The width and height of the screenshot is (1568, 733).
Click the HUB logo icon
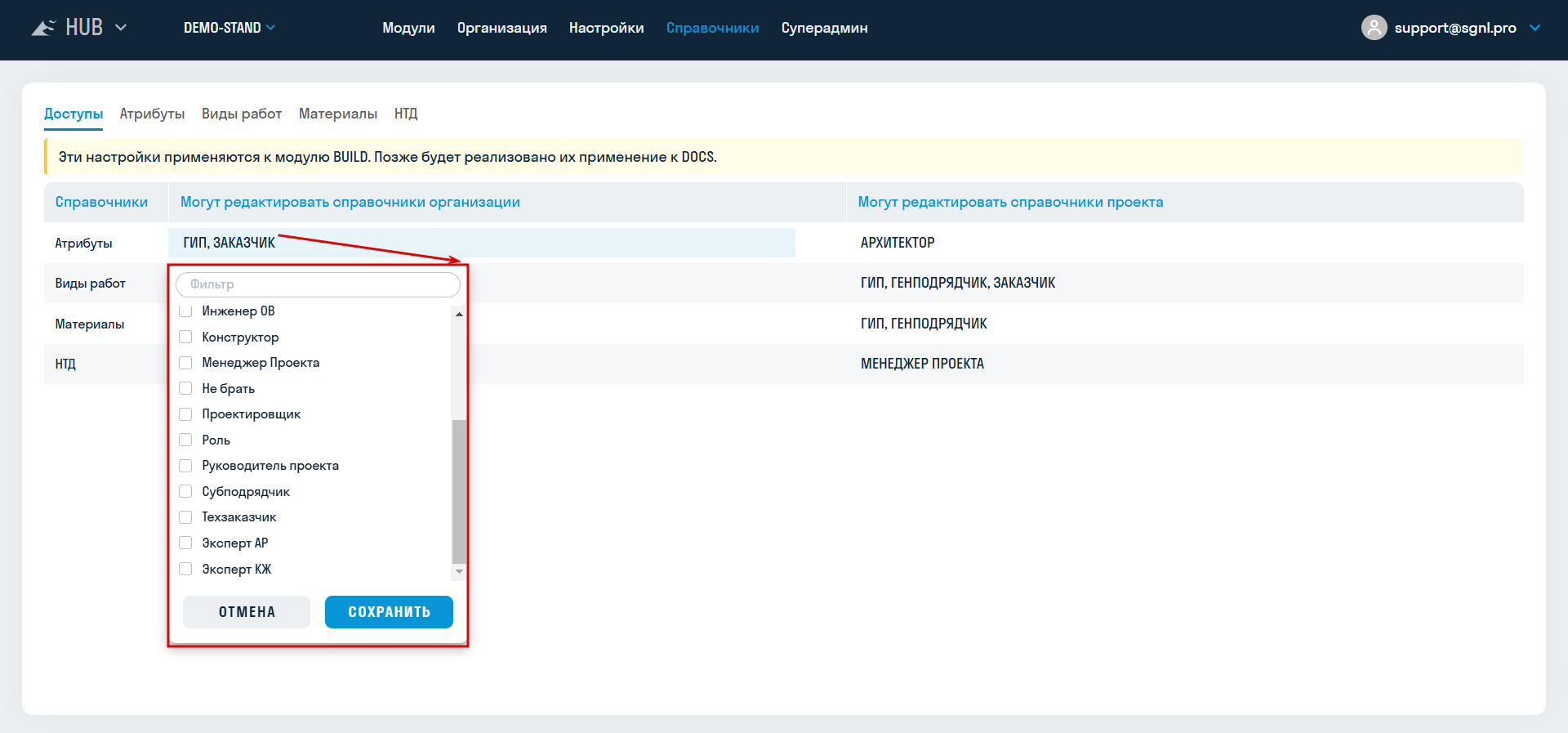(x=43, y=28)
